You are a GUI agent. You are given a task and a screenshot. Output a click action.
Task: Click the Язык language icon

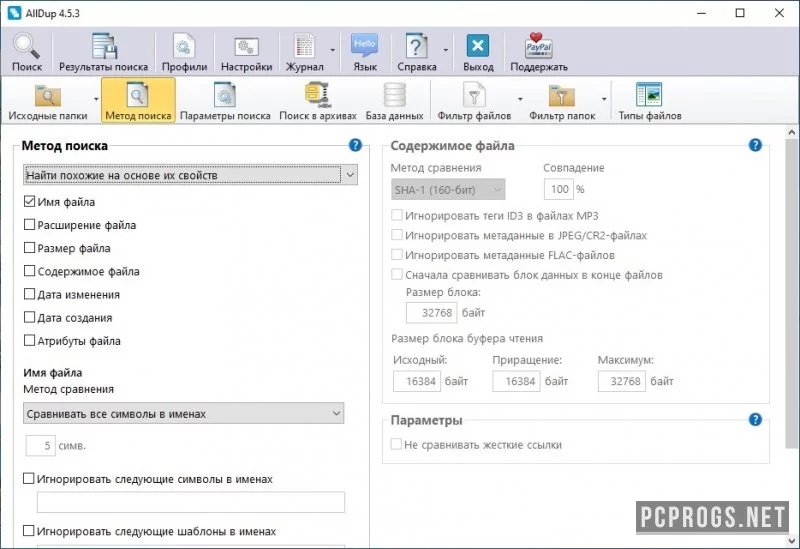tap(365, 51)
